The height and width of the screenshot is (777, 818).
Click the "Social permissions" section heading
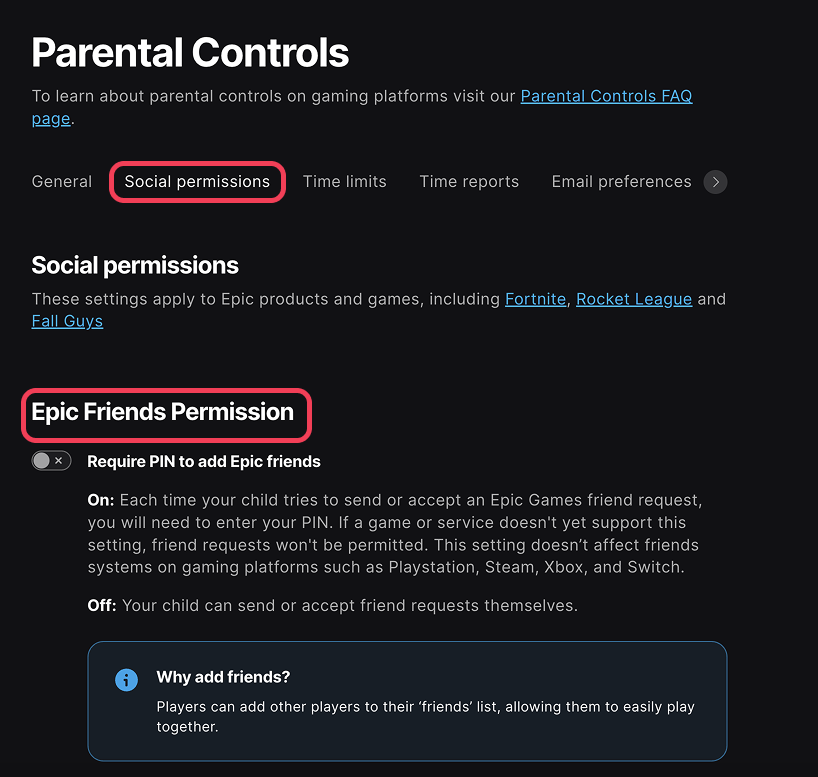pyautogui.click(x=135, y=265)
